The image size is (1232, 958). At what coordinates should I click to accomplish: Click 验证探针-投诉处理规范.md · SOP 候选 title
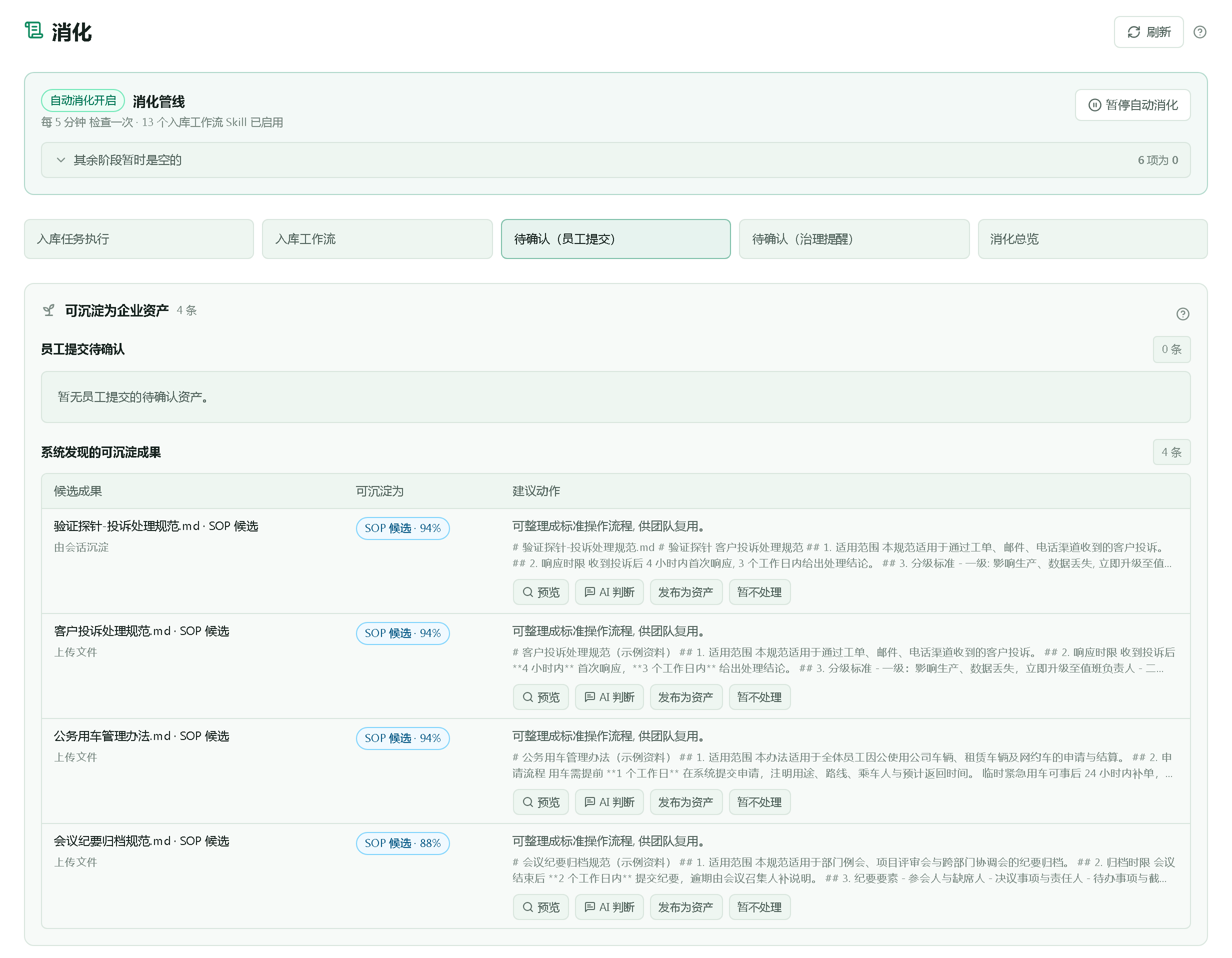coord(156,526)
